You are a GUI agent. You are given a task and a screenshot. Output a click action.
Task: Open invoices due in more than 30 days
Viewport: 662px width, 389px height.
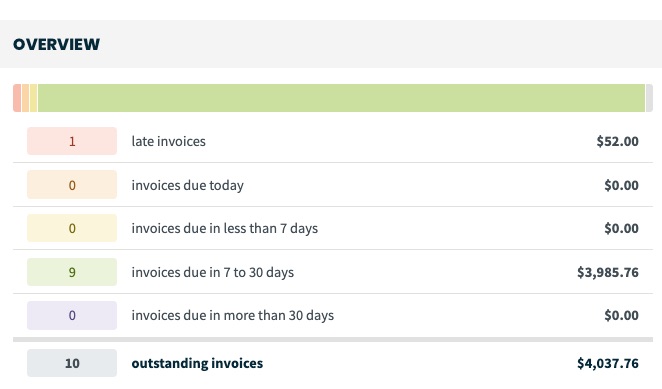coord(233,316)
